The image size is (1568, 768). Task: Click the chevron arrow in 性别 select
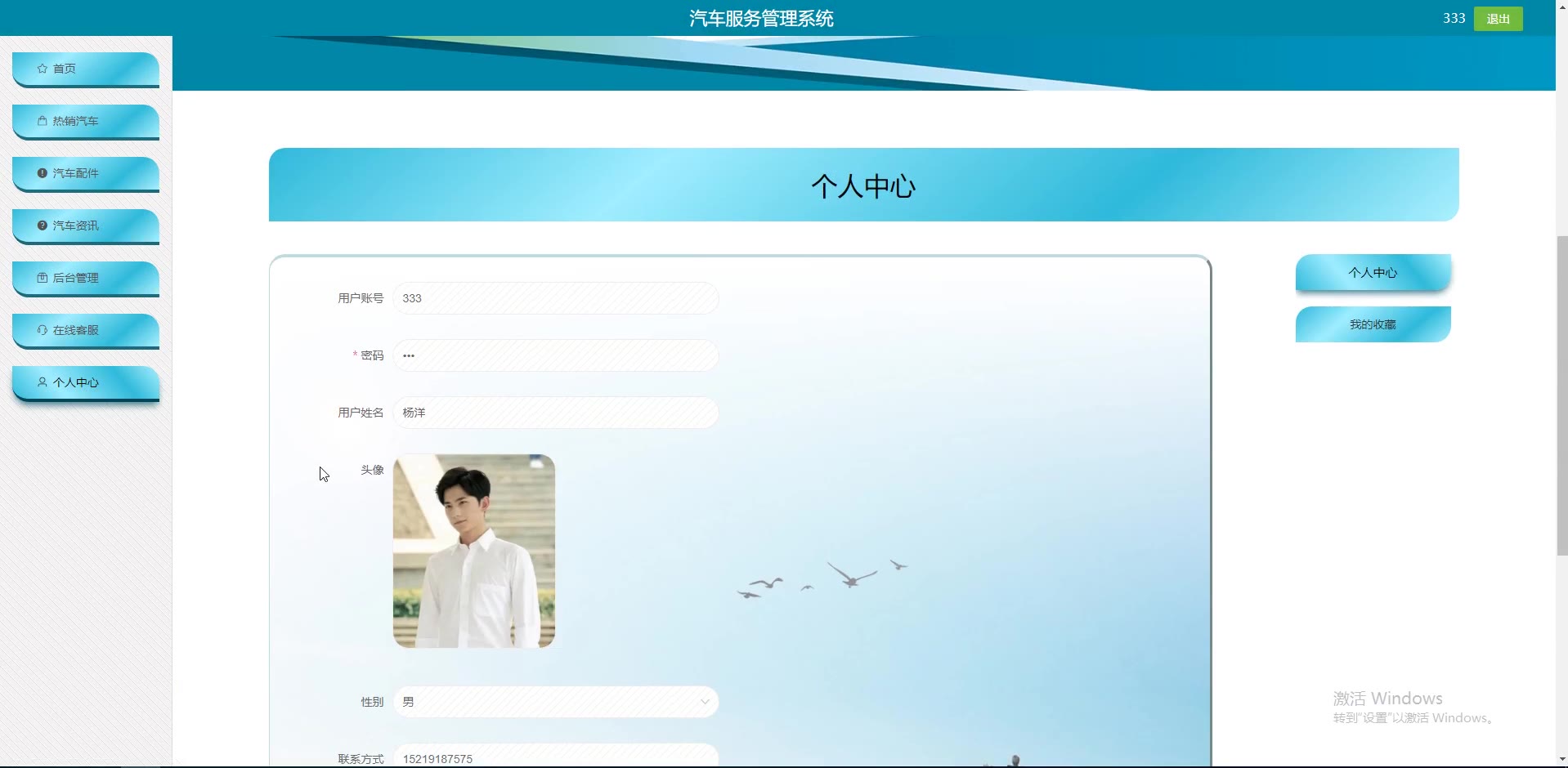[x=705, y=702]
